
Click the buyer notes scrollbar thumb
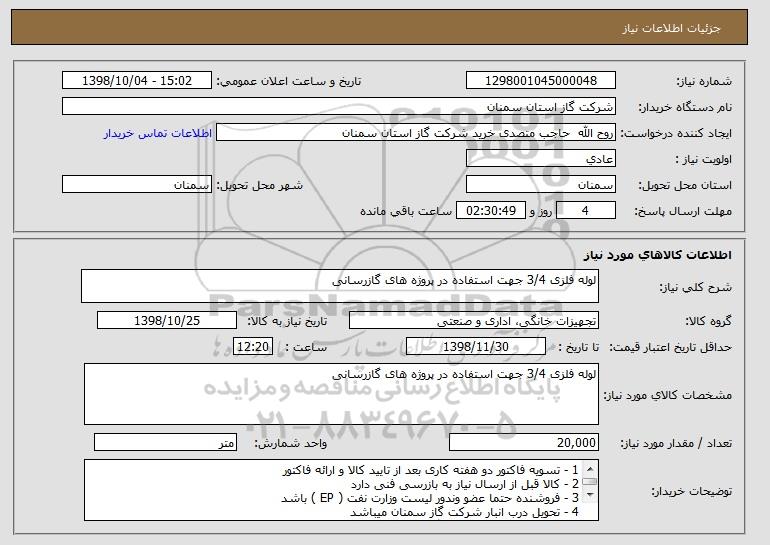(590, 482)
